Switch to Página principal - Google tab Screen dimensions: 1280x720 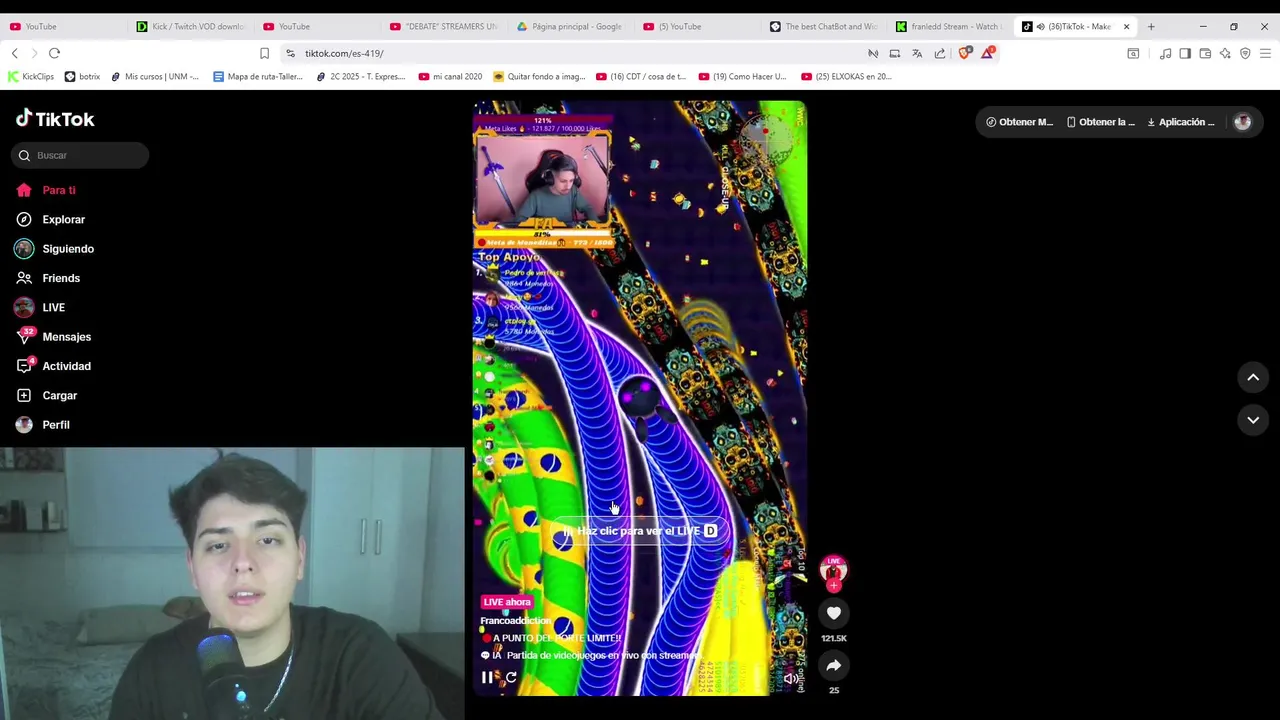point(570,26)
